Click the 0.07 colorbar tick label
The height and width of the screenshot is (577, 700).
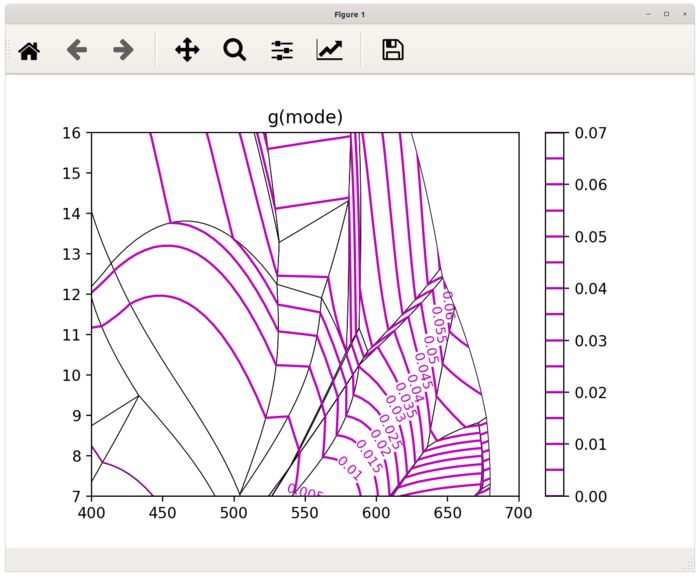click(x=591, y=133)
